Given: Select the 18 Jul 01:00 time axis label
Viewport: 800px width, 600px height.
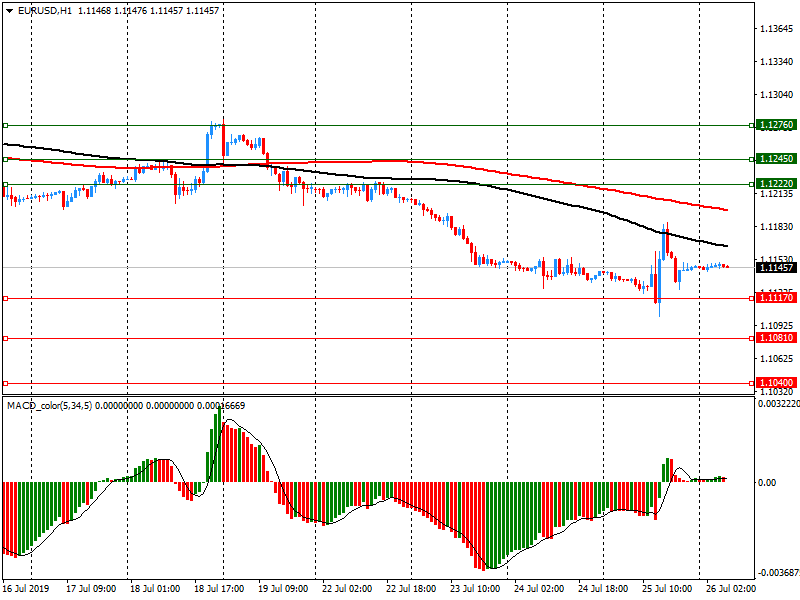Looking at the screenshot, I should [x=155, y=589].
